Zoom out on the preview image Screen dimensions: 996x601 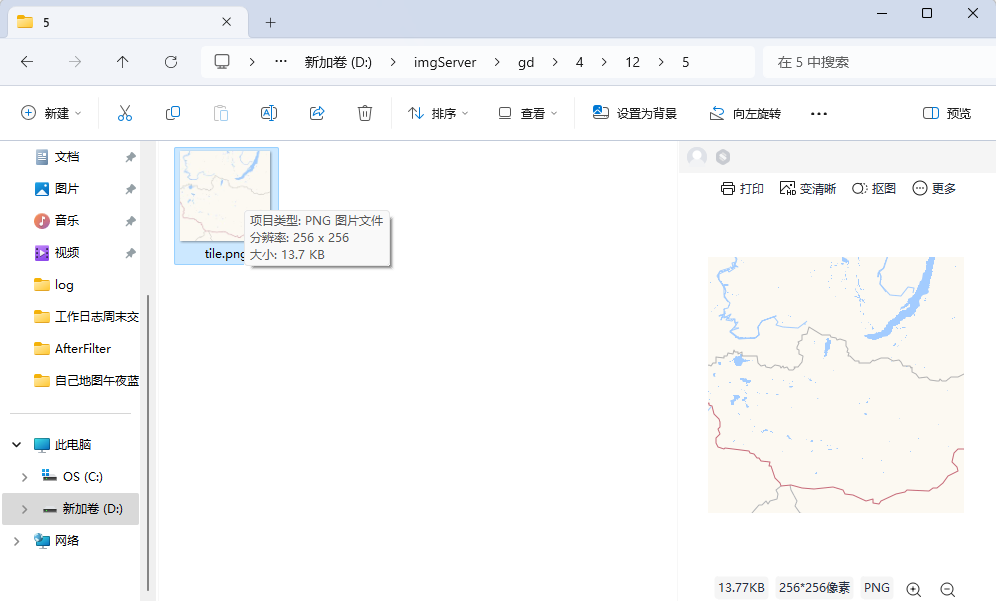point(948,589)
